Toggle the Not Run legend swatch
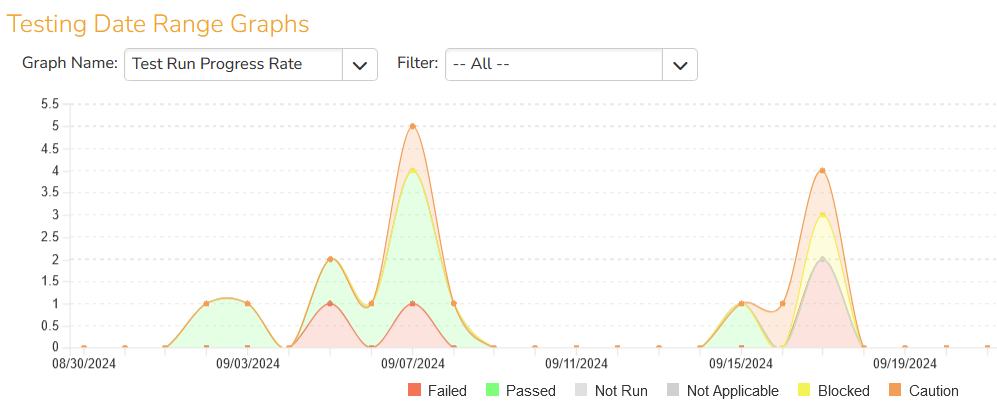Viewport: 997px width, 408px height. click(580, 390)
